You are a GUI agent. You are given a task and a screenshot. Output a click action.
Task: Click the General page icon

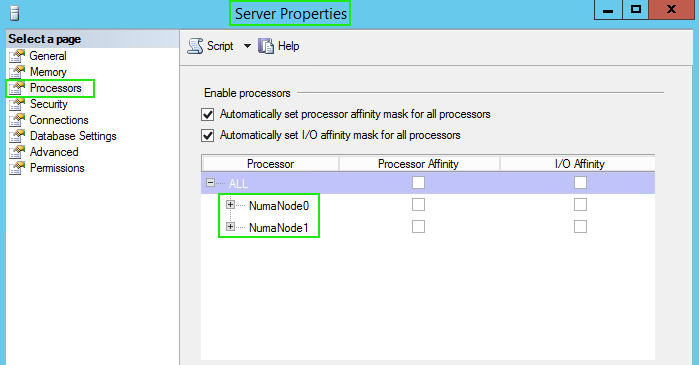click(17, 56)
